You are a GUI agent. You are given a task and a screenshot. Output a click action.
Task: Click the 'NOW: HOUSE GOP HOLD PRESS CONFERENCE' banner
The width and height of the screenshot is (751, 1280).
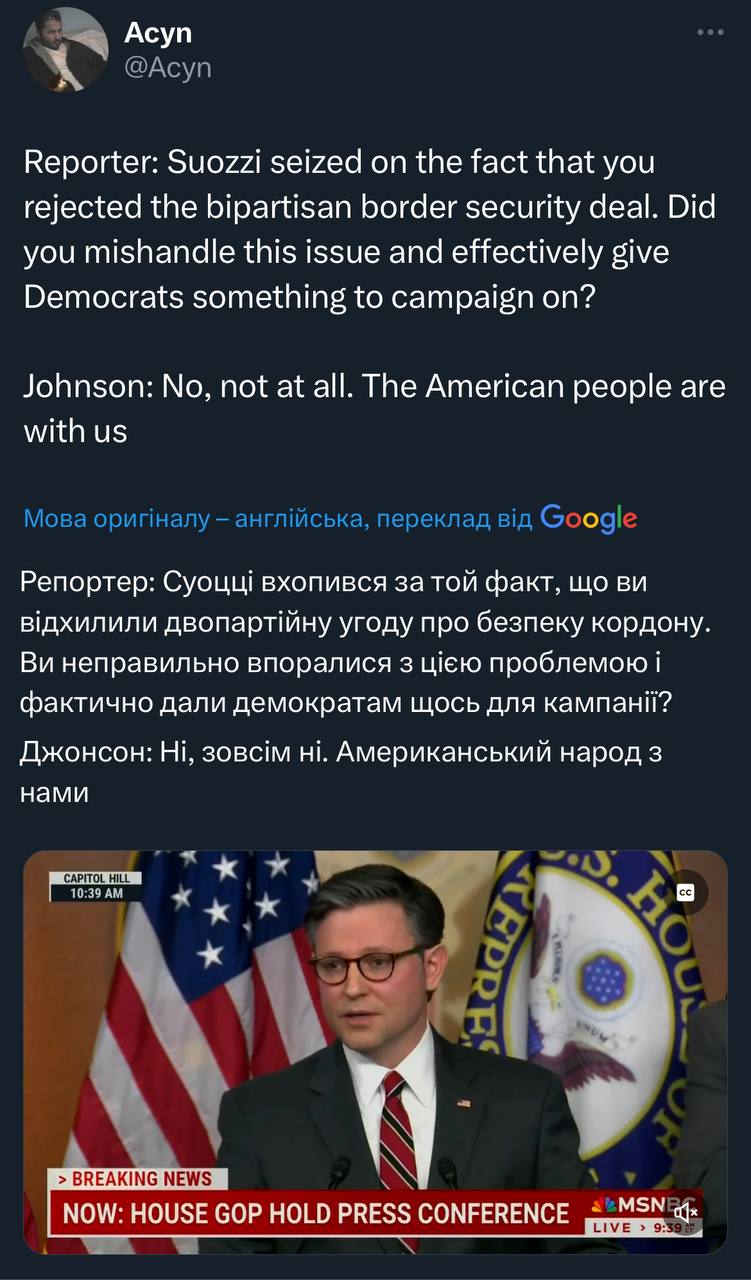pyautogui.click(x=316, y=1214)
